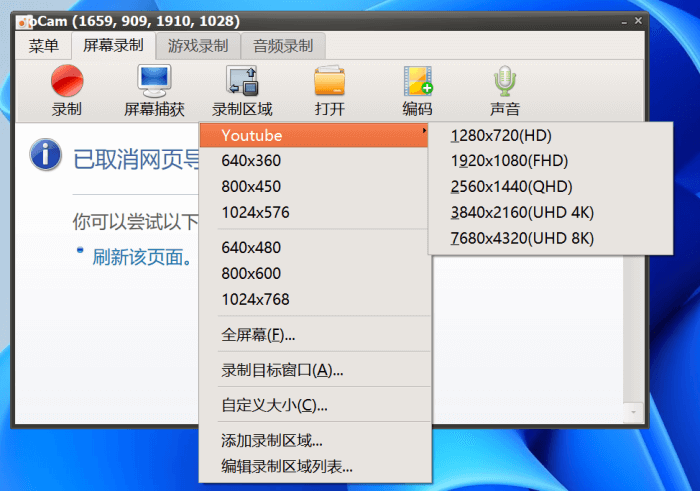Expand the Youtube submenu entry
This screenshot has width=700, height=491.
(x=314, y=135)
